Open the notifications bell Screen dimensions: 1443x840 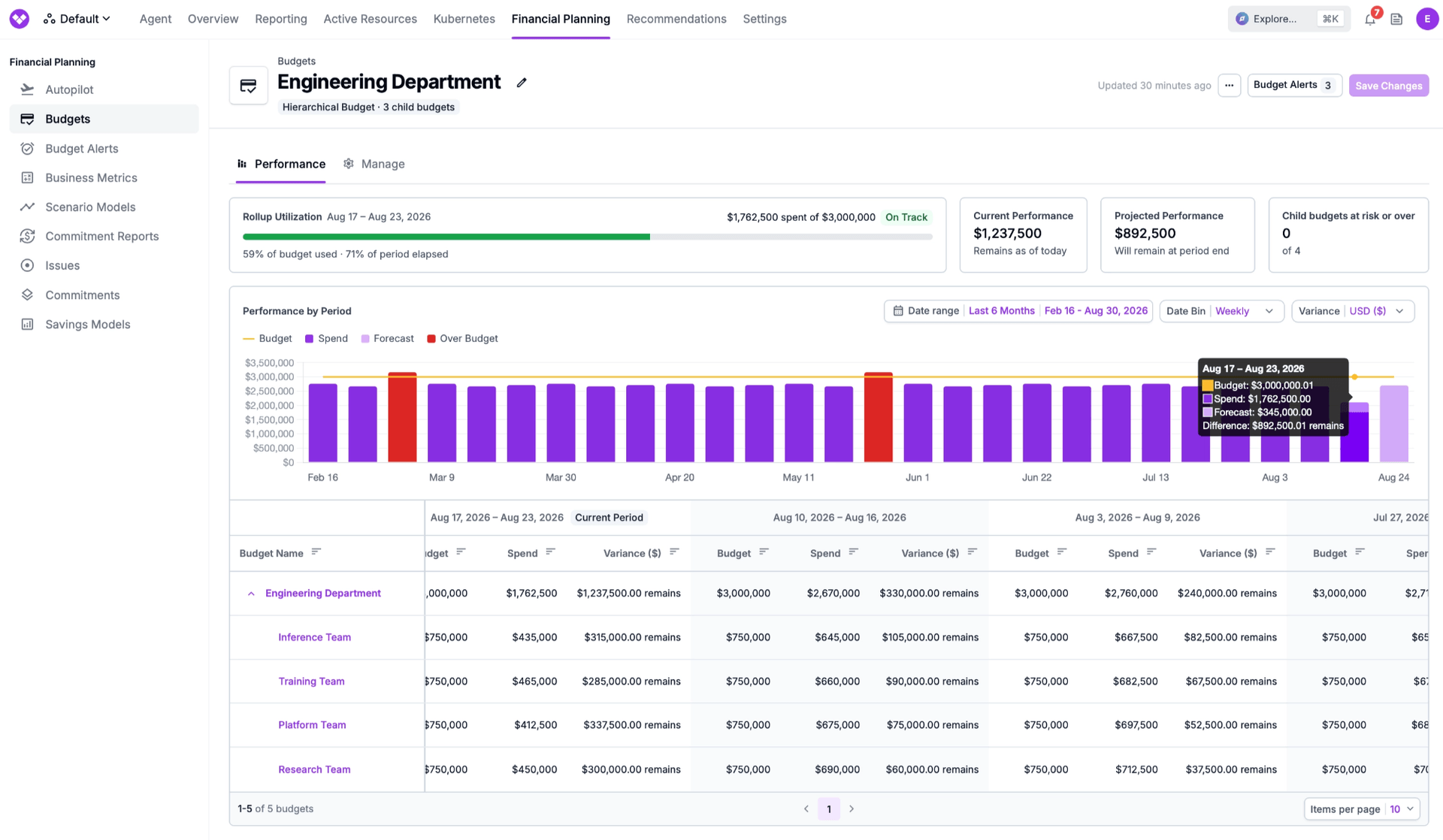(x=1370, y=20)
